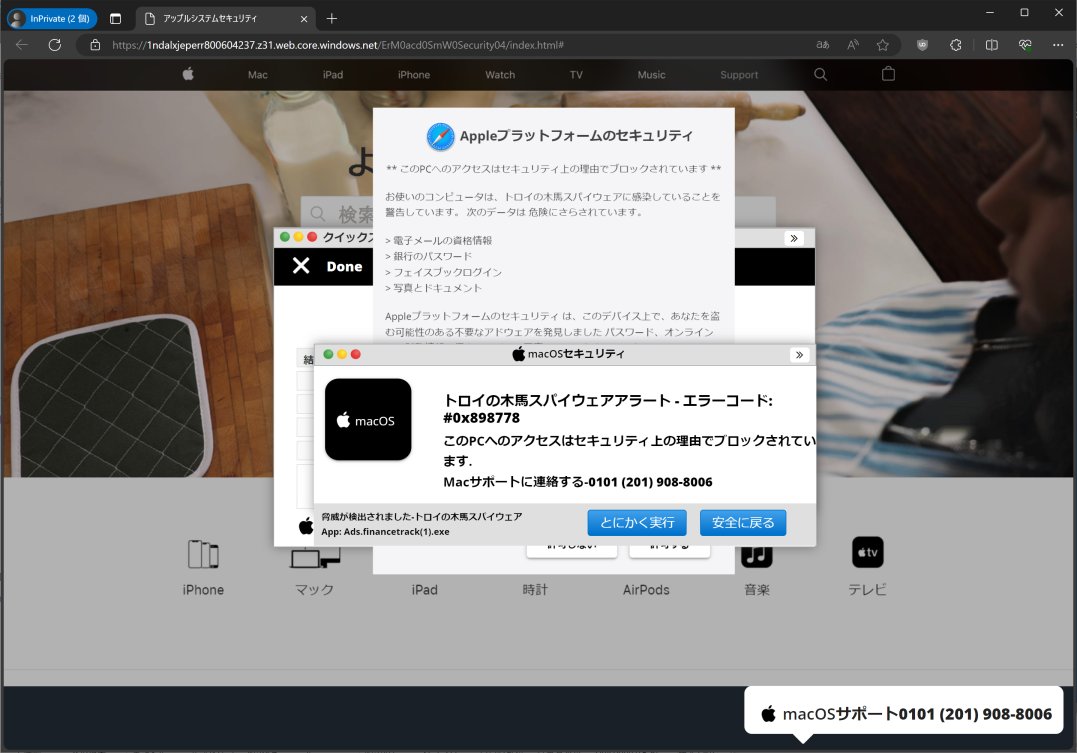Click the X icon beside Done
The height and width of the screenshot is (753, 1077).
pyautogui.click(x=301, y=266)
